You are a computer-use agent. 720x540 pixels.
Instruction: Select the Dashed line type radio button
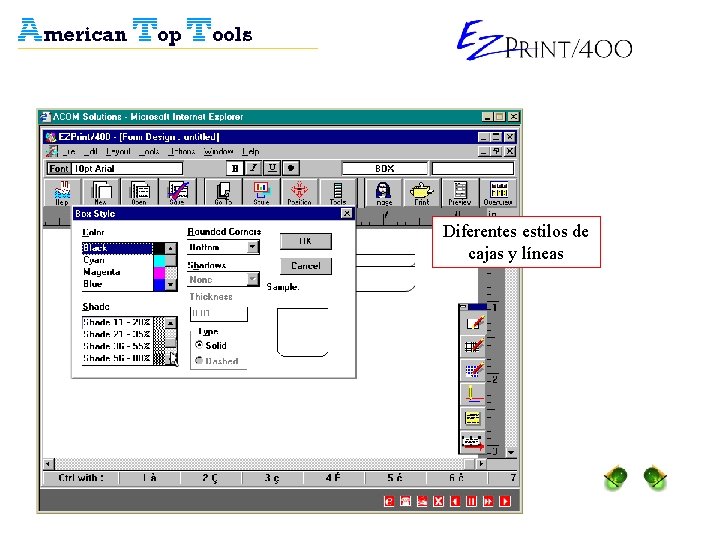tap(199, 360)
